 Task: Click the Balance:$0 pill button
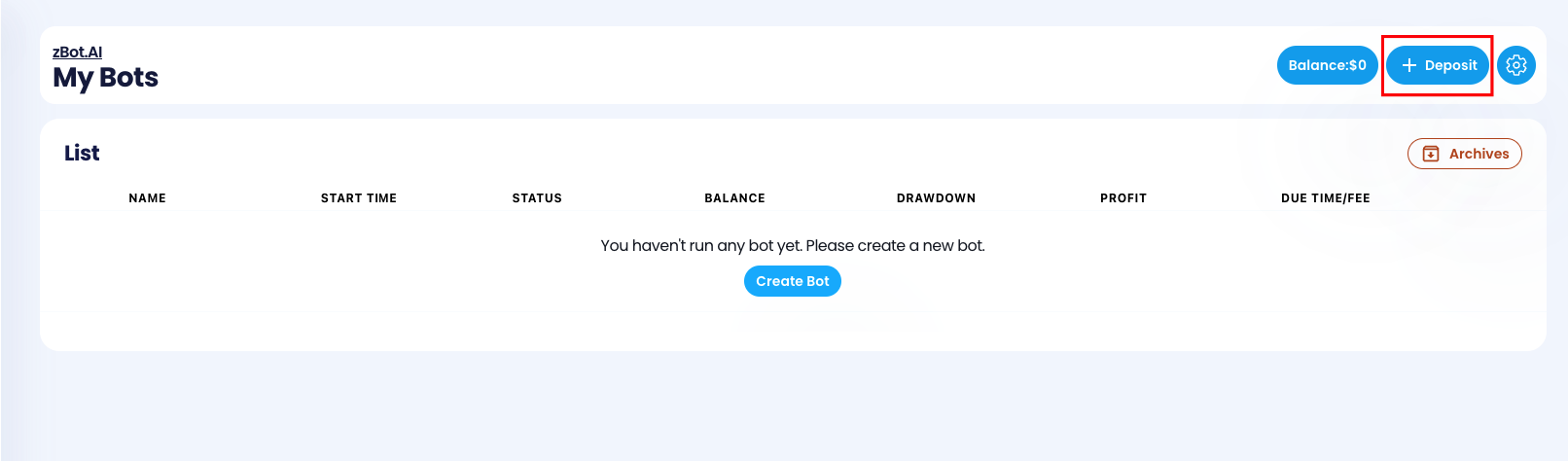click(1327, 65)
